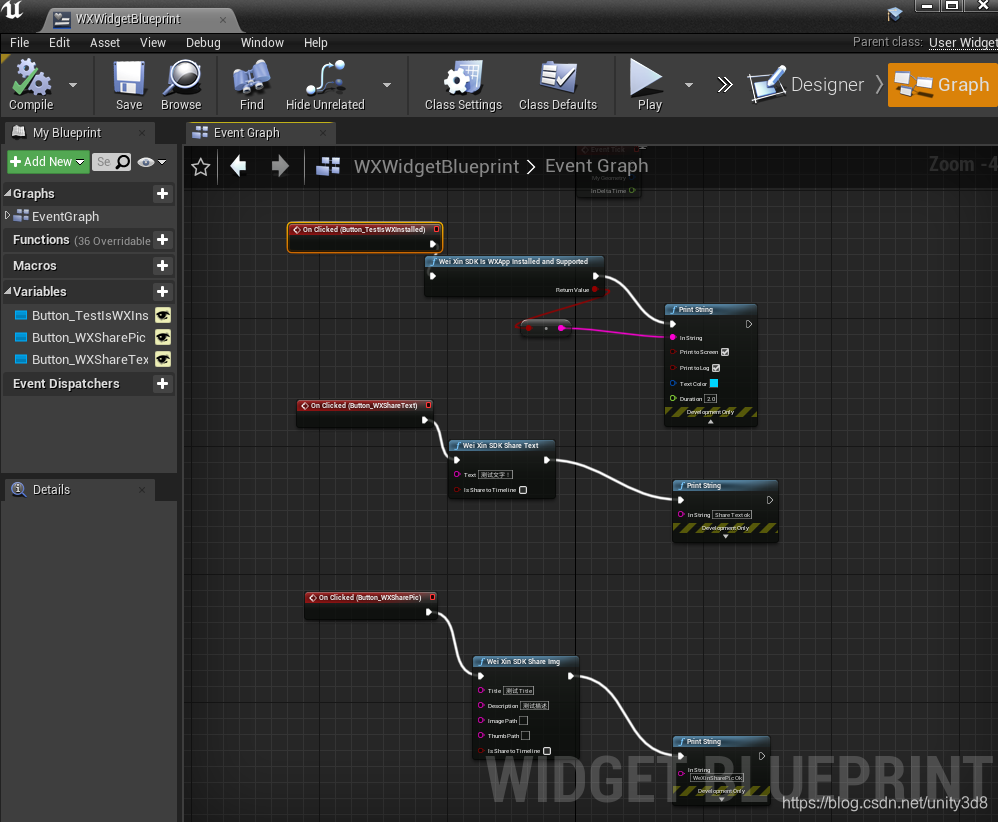Open view options eye dropdown in My Blueprint

[151, 162]
